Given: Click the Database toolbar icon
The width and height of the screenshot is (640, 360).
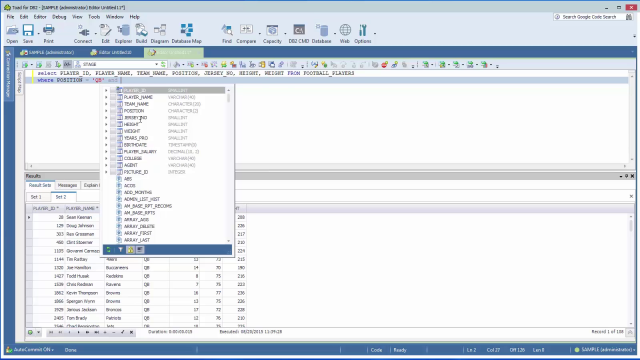Looking at the screenshot, I should [321, 33].
